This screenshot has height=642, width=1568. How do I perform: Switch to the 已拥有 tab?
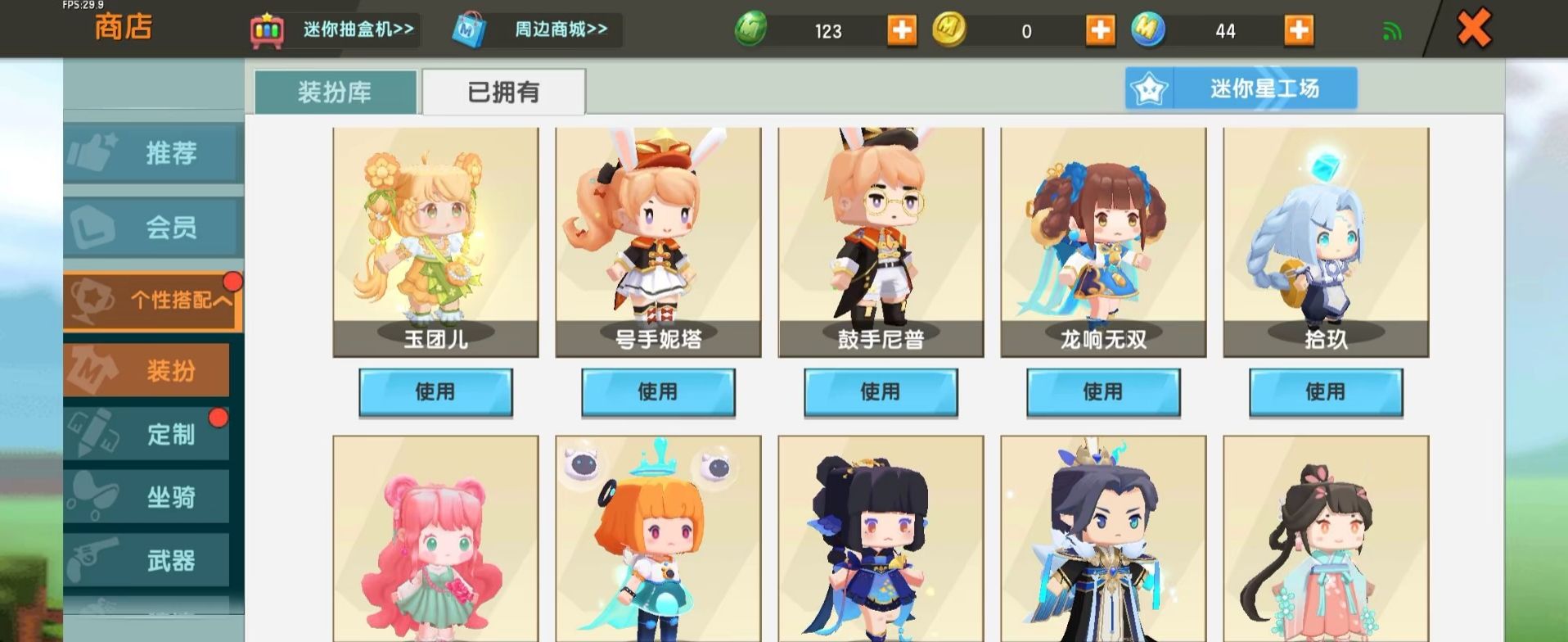[503, 92]
